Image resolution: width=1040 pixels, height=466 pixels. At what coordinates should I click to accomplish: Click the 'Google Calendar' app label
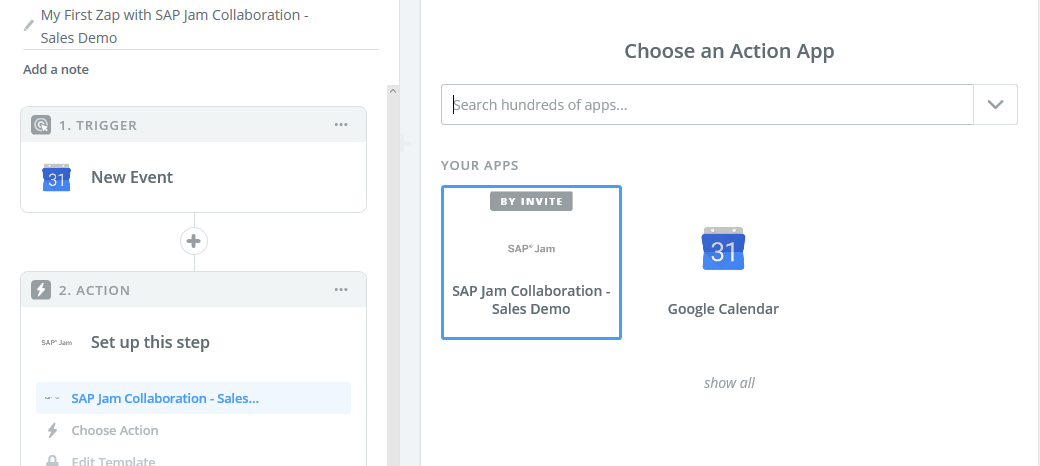[723, 309]
